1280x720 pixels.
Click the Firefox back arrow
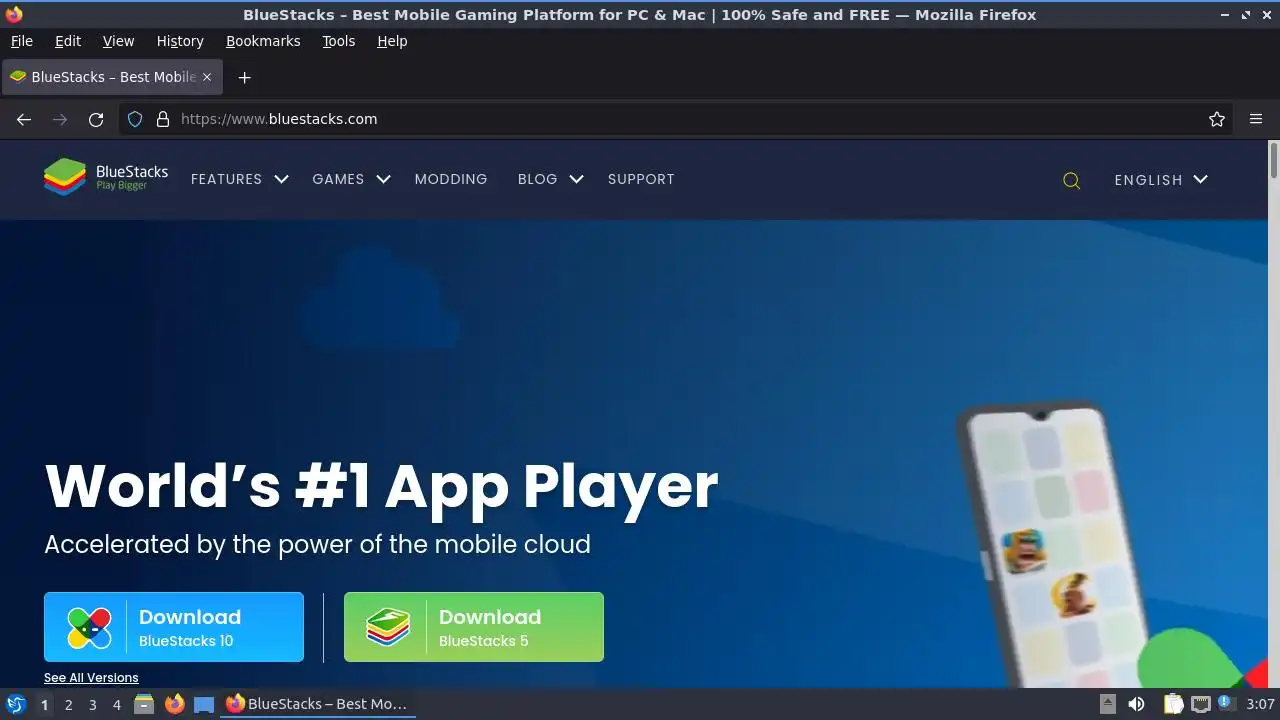[24, 119]
